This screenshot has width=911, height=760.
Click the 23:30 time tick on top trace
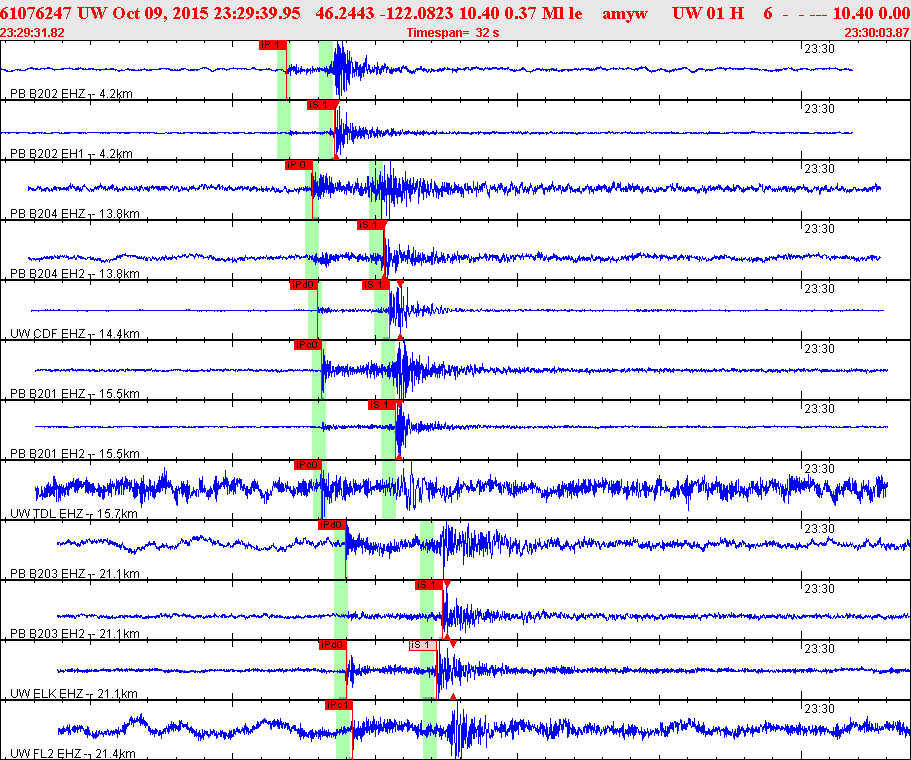tap(819, 48)
